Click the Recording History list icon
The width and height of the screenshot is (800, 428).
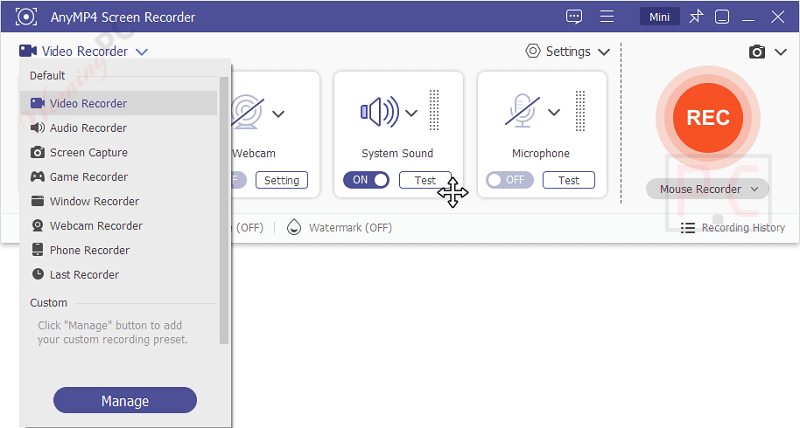coord(688,228)
